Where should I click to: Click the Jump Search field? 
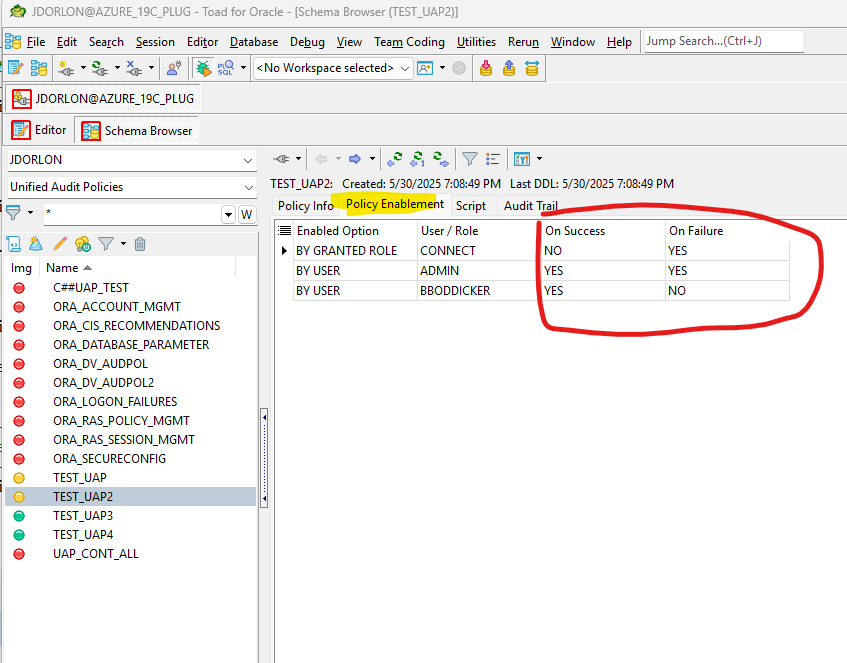(724, 41)
